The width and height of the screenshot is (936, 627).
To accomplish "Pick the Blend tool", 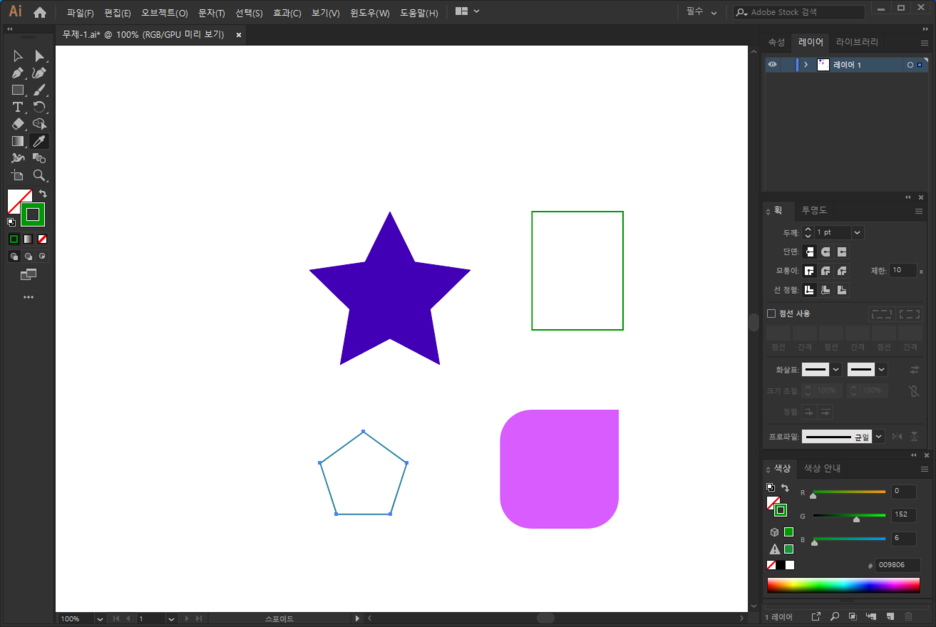I will coord(39,158).
